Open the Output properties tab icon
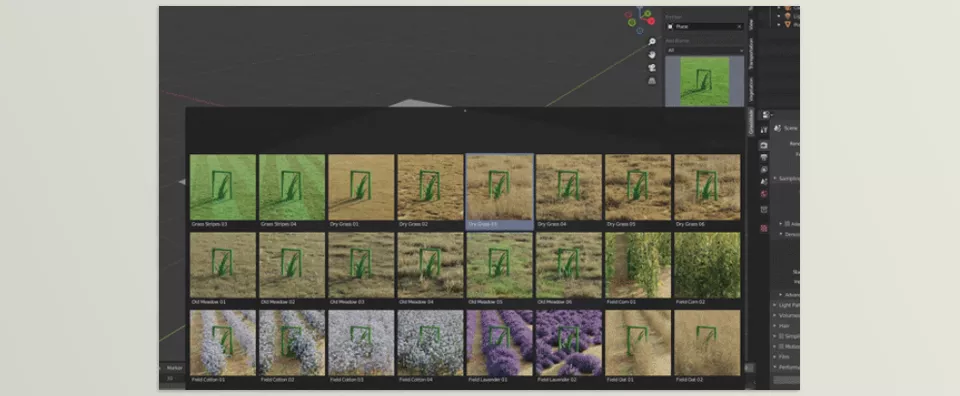This screenshot has height=396, width=960. [763, 157]
